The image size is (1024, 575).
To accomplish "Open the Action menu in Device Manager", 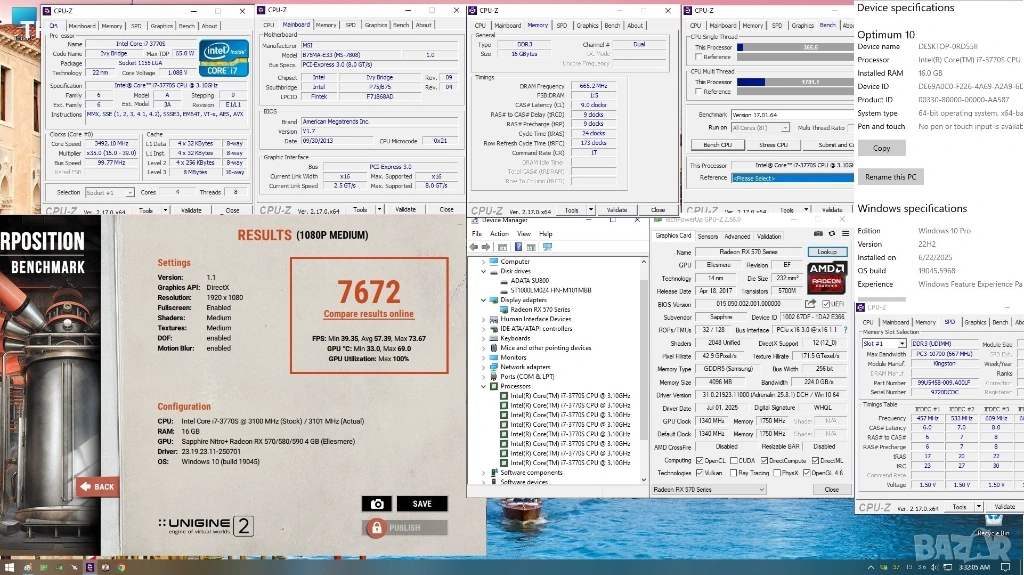I will coord(499,234).
